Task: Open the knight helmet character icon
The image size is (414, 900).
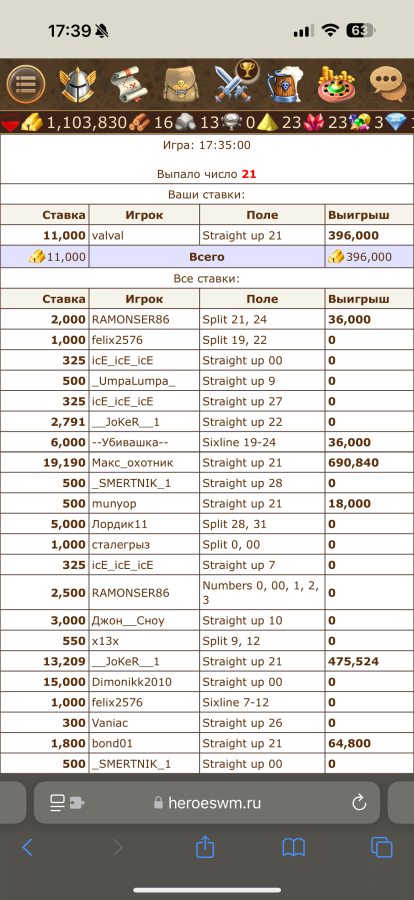Action: (78, 84)
